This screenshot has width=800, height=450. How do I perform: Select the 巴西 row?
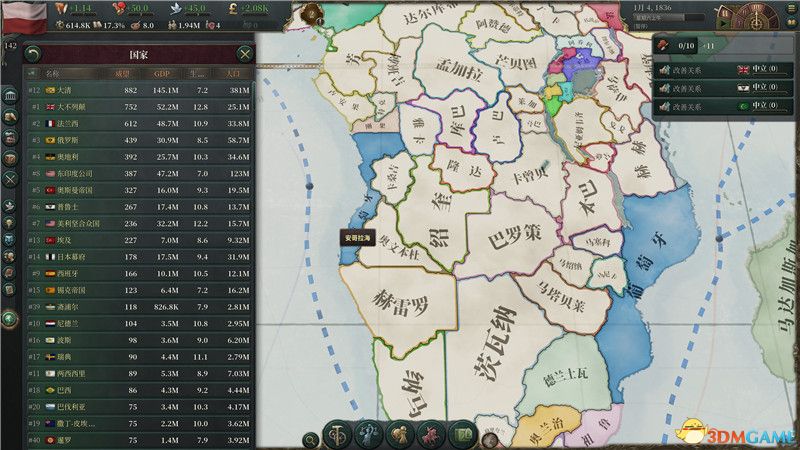tap(139, 390)
